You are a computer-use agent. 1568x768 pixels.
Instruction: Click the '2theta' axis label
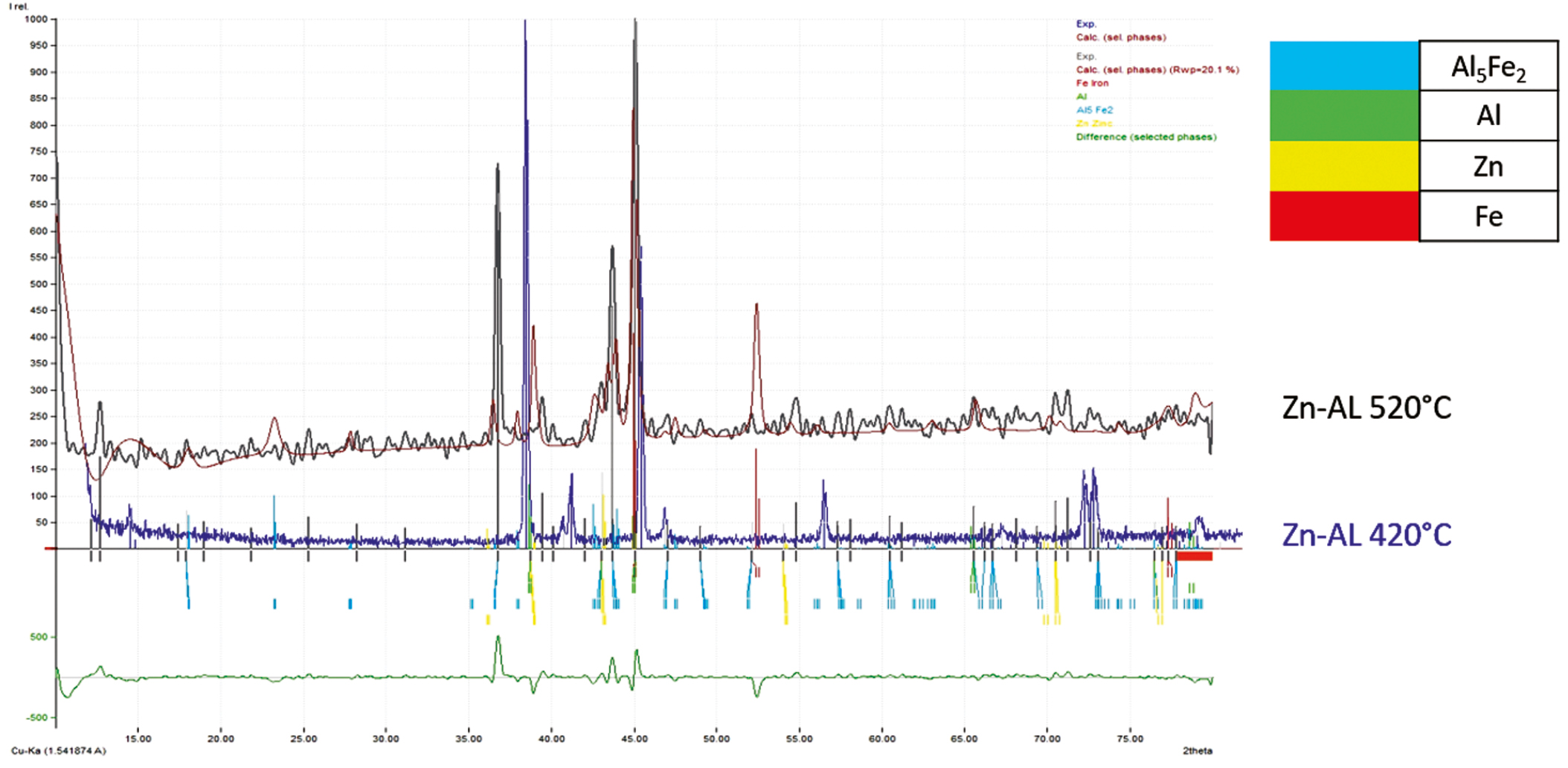[x=1197, y=751]
